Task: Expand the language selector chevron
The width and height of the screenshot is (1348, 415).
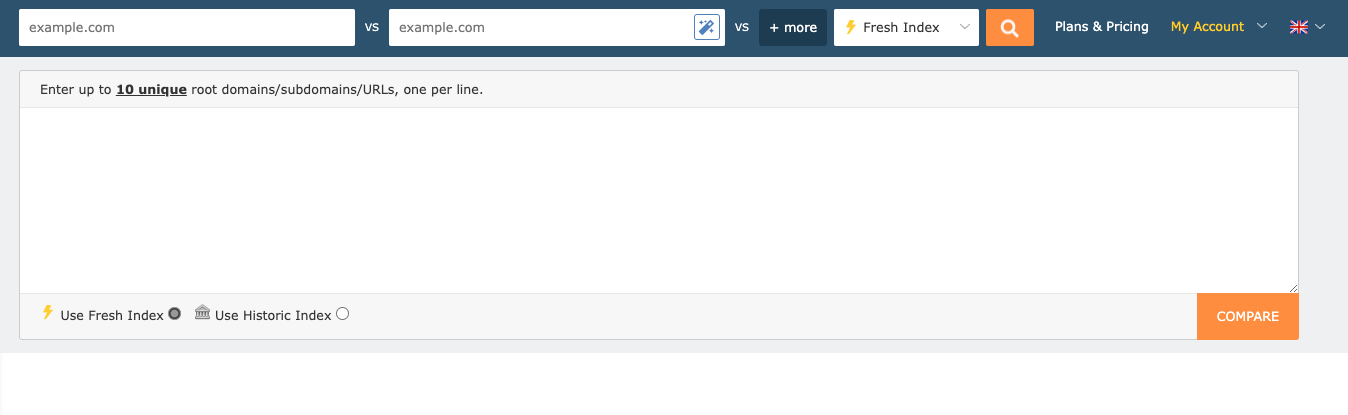Action: click(1321, 27)
